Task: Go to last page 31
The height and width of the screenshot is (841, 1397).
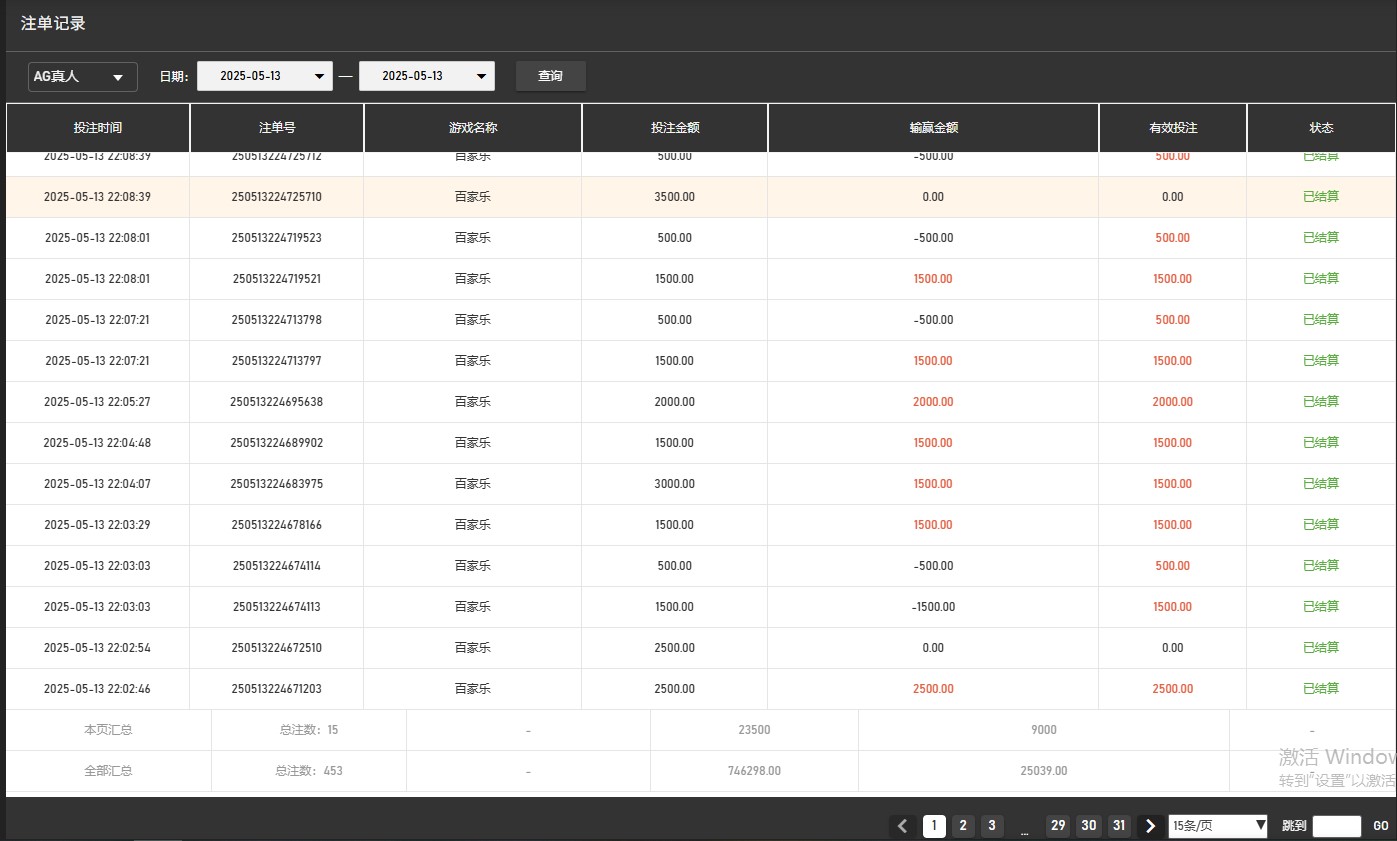Action: 1119,826
